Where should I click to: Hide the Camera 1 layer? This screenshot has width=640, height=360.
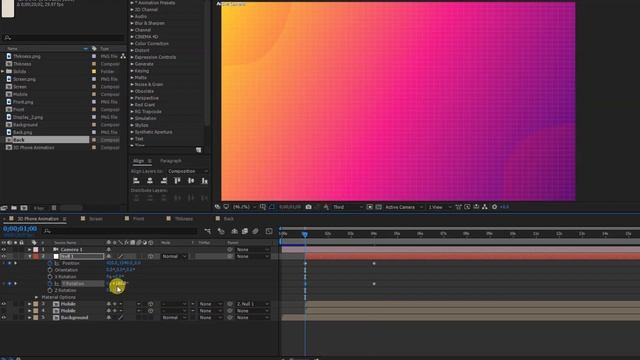(4, 249)
